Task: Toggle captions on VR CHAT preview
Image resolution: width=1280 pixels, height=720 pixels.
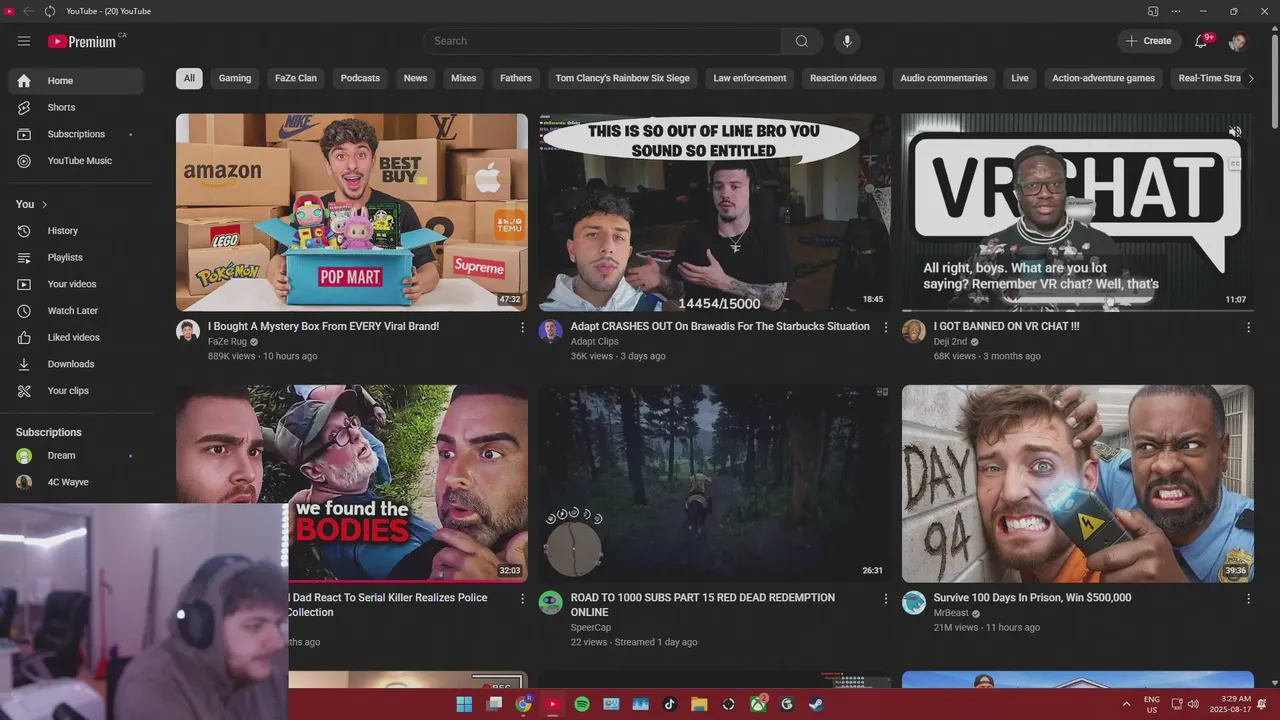Action: click(x=1235, y=163)
